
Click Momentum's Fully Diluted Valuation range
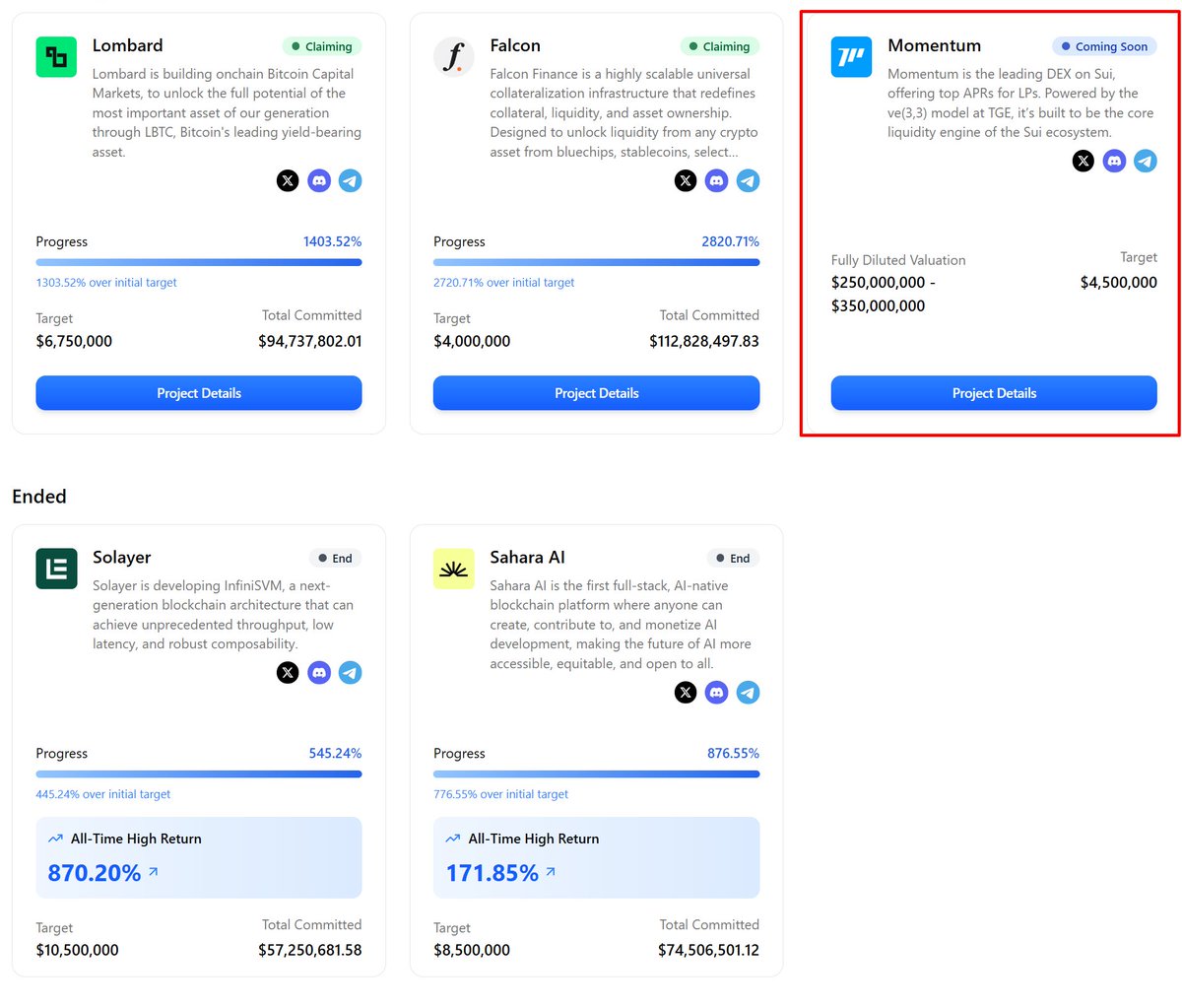884,294
